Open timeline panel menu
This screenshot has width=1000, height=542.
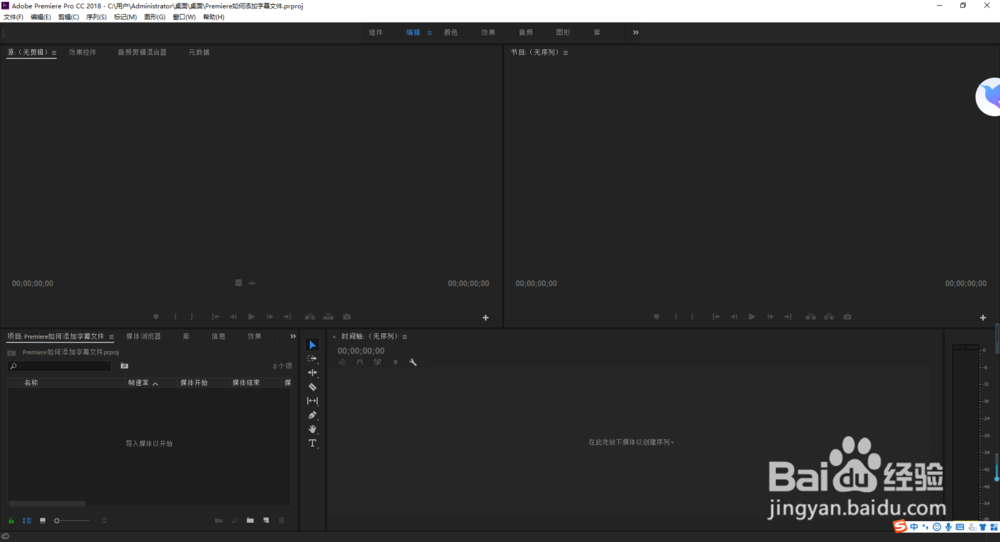click(404, 337)
